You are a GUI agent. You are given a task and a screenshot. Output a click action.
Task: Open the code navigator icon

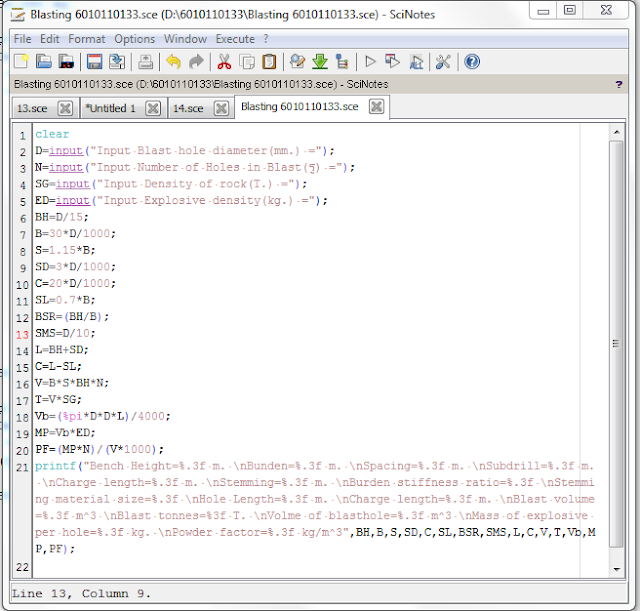342,62
